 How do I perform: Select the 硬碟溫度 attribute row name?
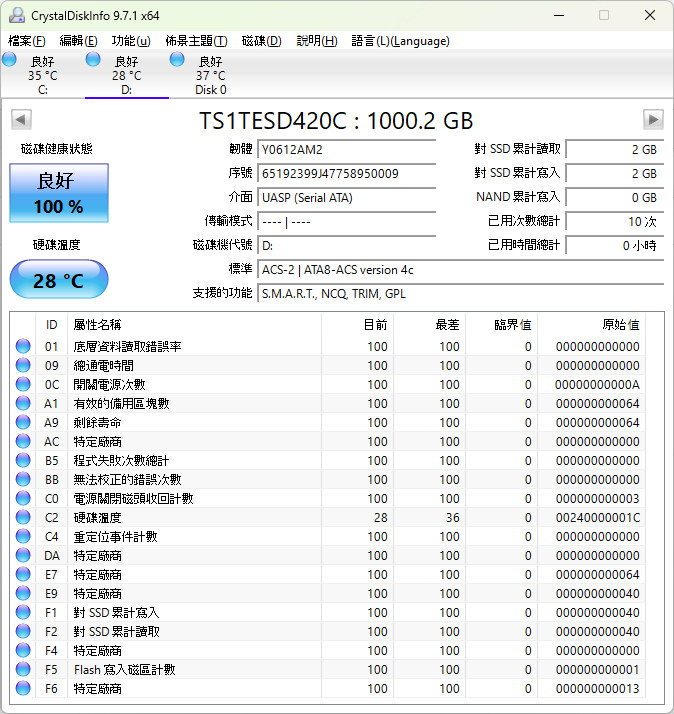click(97, 518)
